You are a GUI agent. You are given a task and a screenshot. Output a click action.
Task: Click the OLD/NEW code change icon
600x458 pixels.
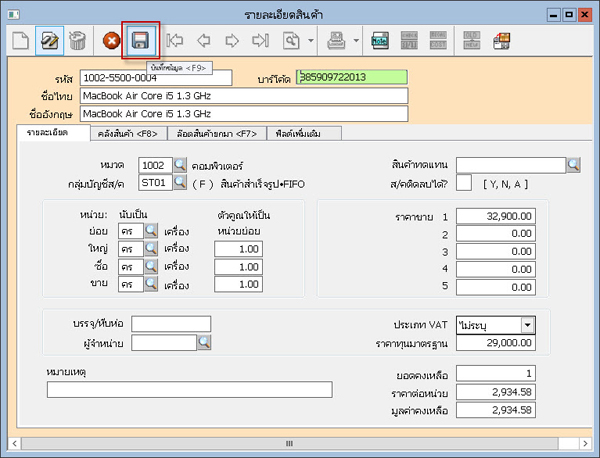[x=472, y=40]
